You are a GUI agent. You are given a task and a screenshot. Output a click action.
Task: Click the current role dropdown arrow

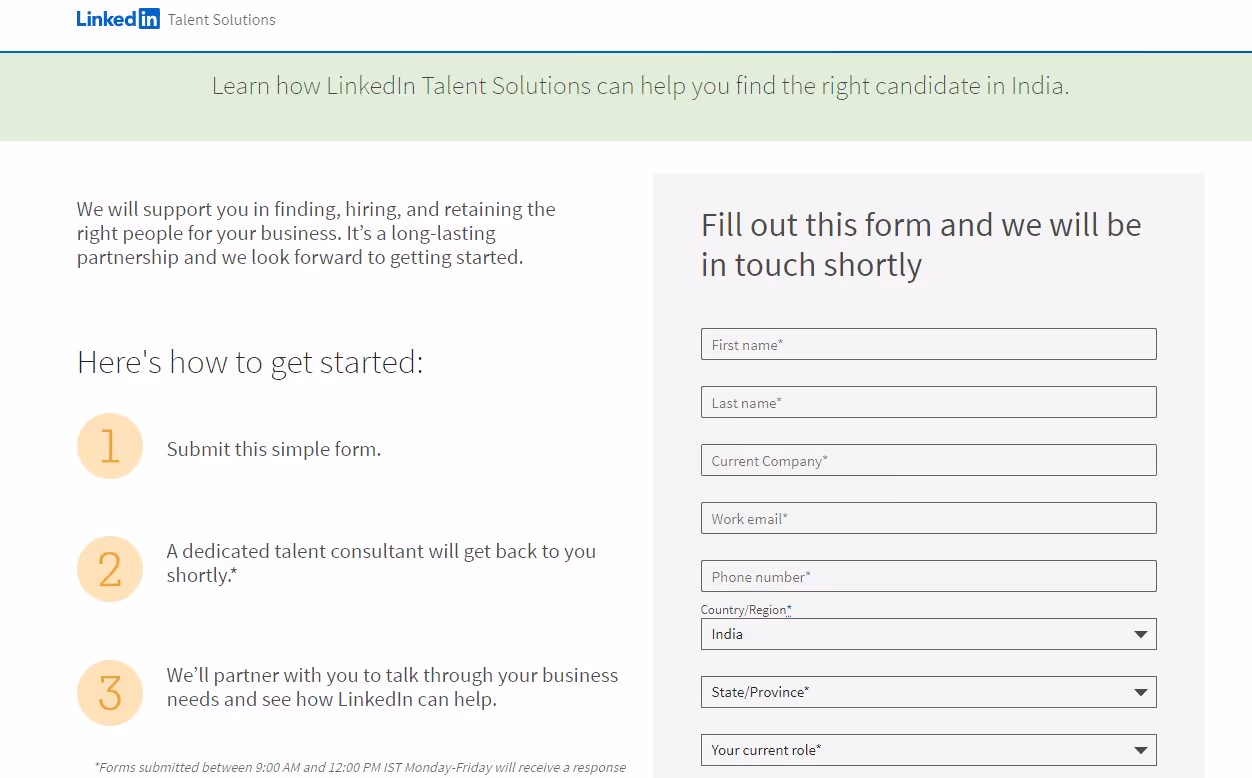[x=1140, y=749]
